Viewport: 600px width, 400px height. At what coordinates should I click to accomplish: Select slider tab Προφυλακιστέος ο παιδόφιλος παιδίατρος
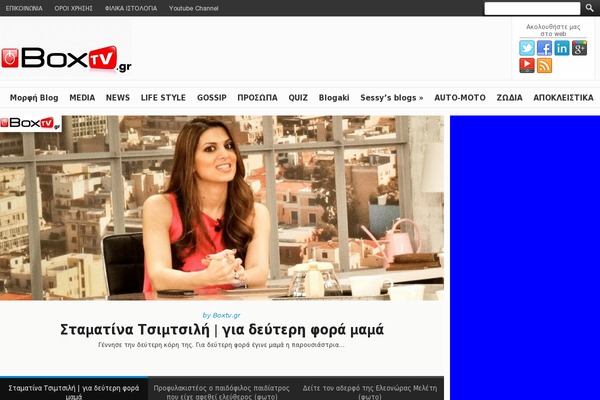pos(222,389)
